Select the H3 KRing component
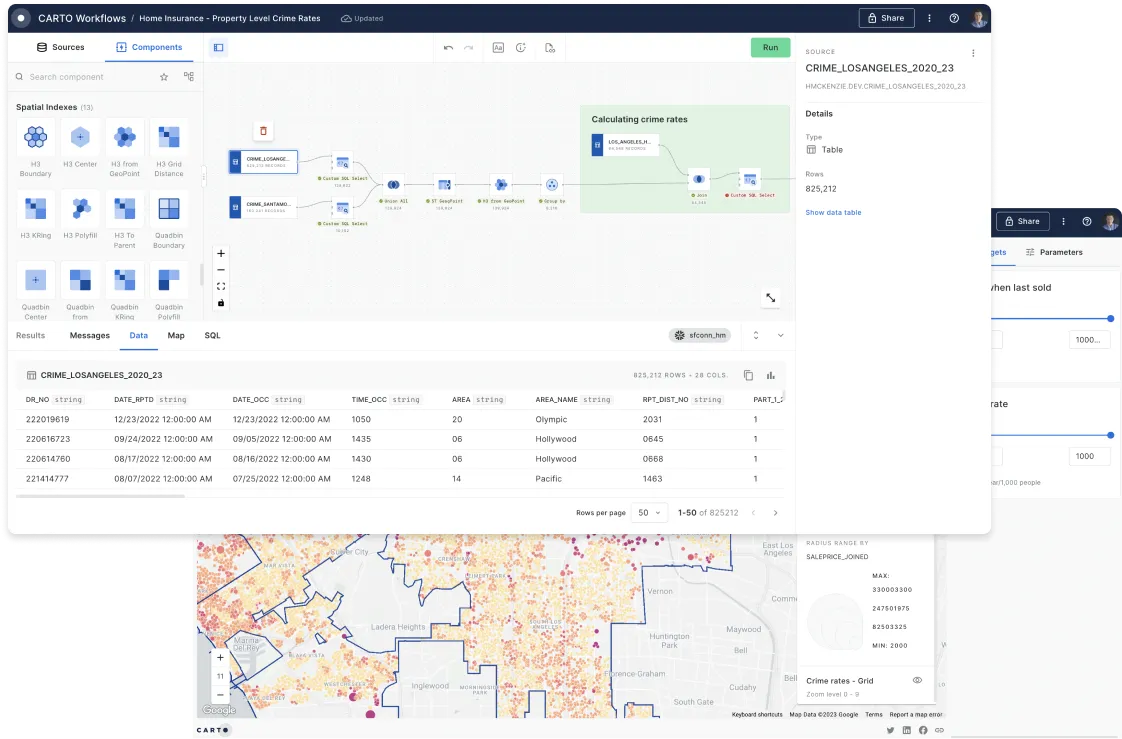Viewport: 1122px width, 739px height. point(35,206)
